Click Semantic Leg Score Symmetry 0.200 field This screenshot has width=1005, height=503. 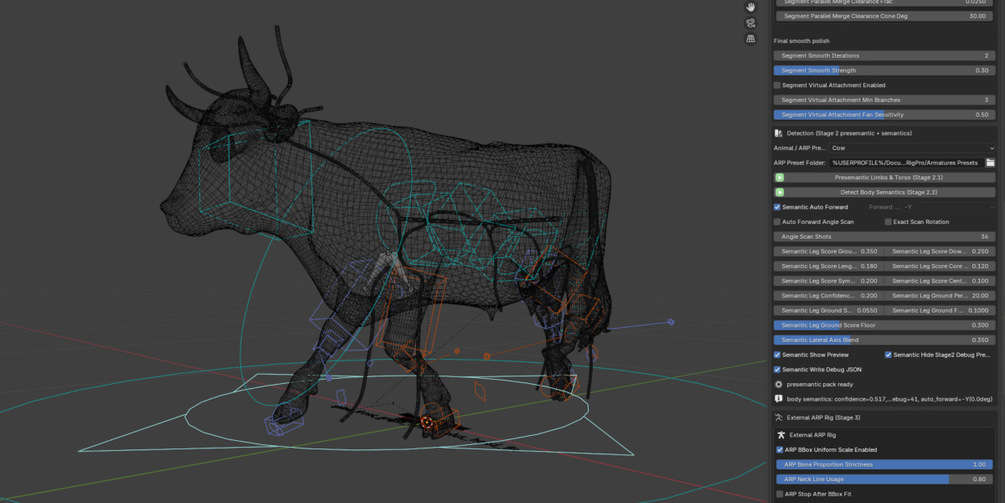(x=829, y=281)
